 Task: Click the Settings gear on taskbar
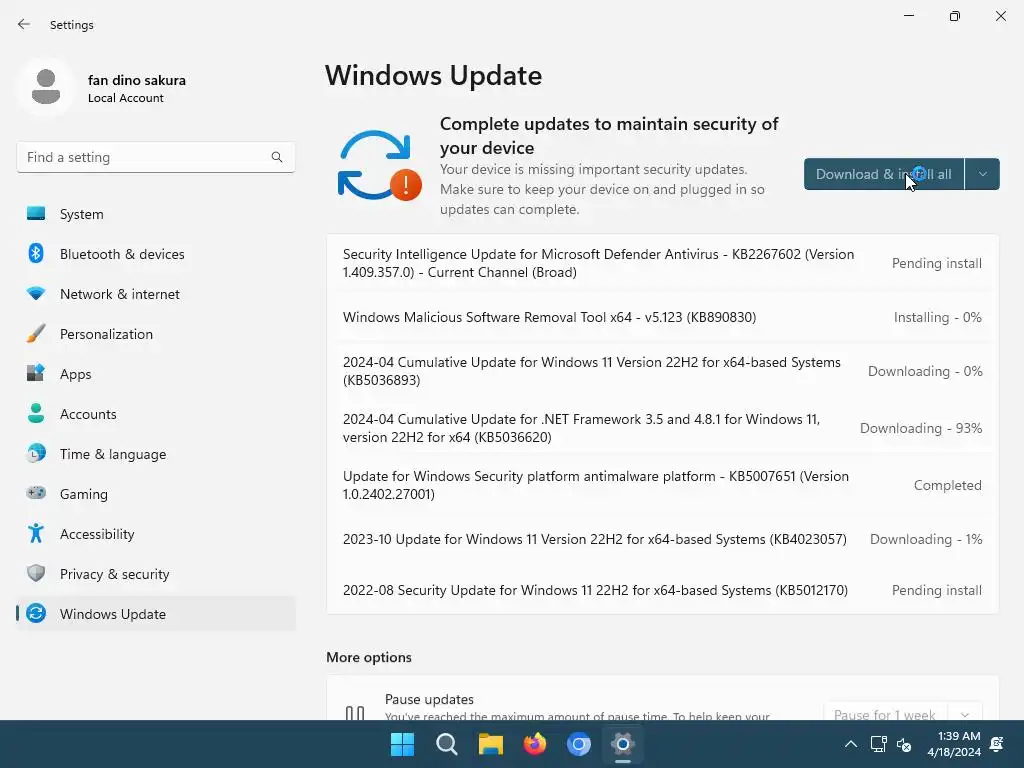click(622, 744)
